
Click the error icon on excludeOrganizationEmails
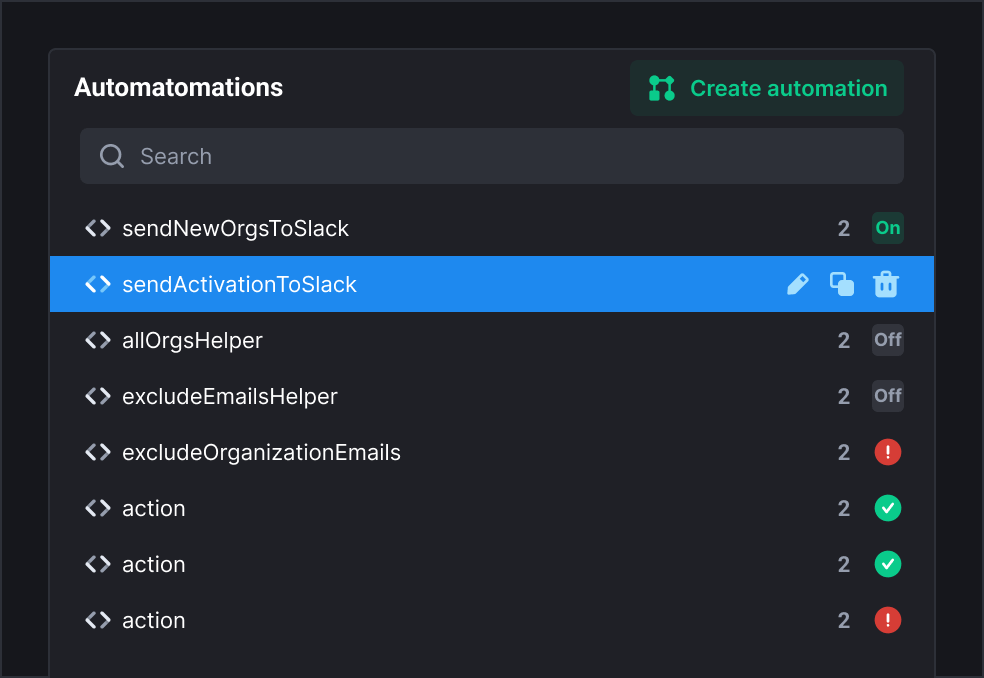887,452
